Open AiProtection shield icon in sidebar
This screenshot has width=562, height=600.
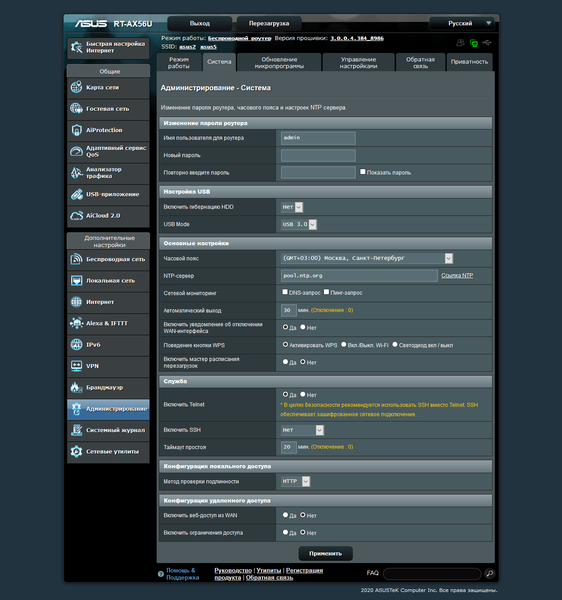tap(77, 130)
